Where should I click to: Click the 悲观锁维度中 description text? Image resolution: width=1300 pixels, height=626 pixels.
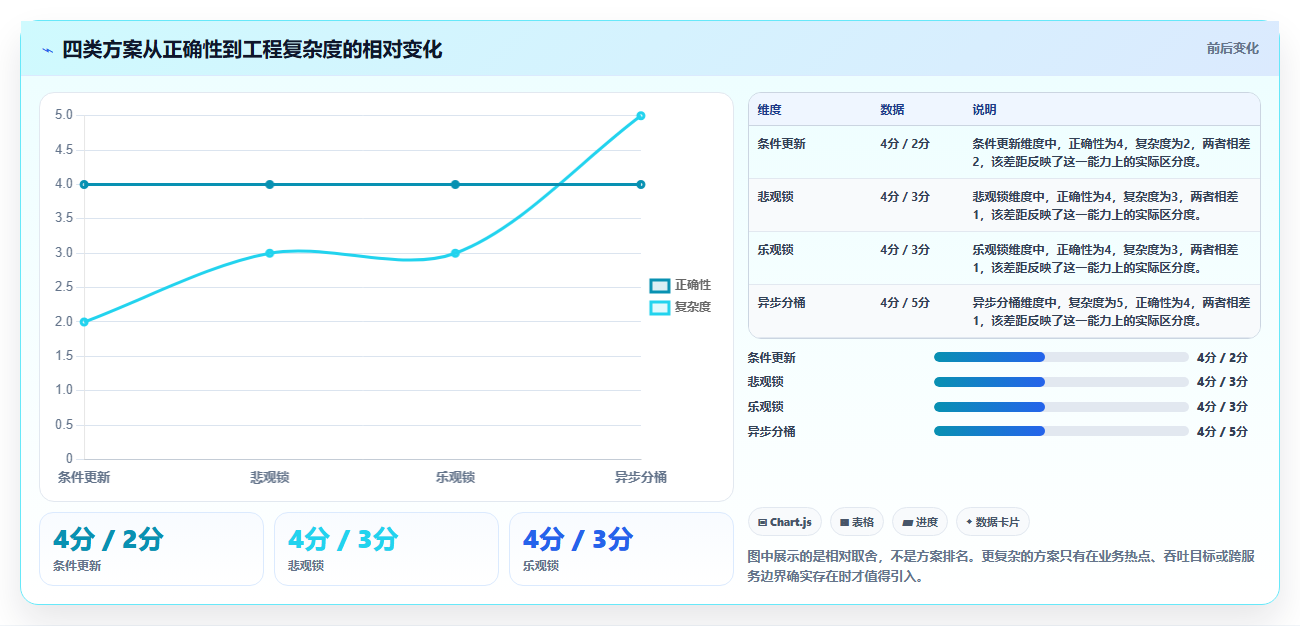[x=1105, y=205]
